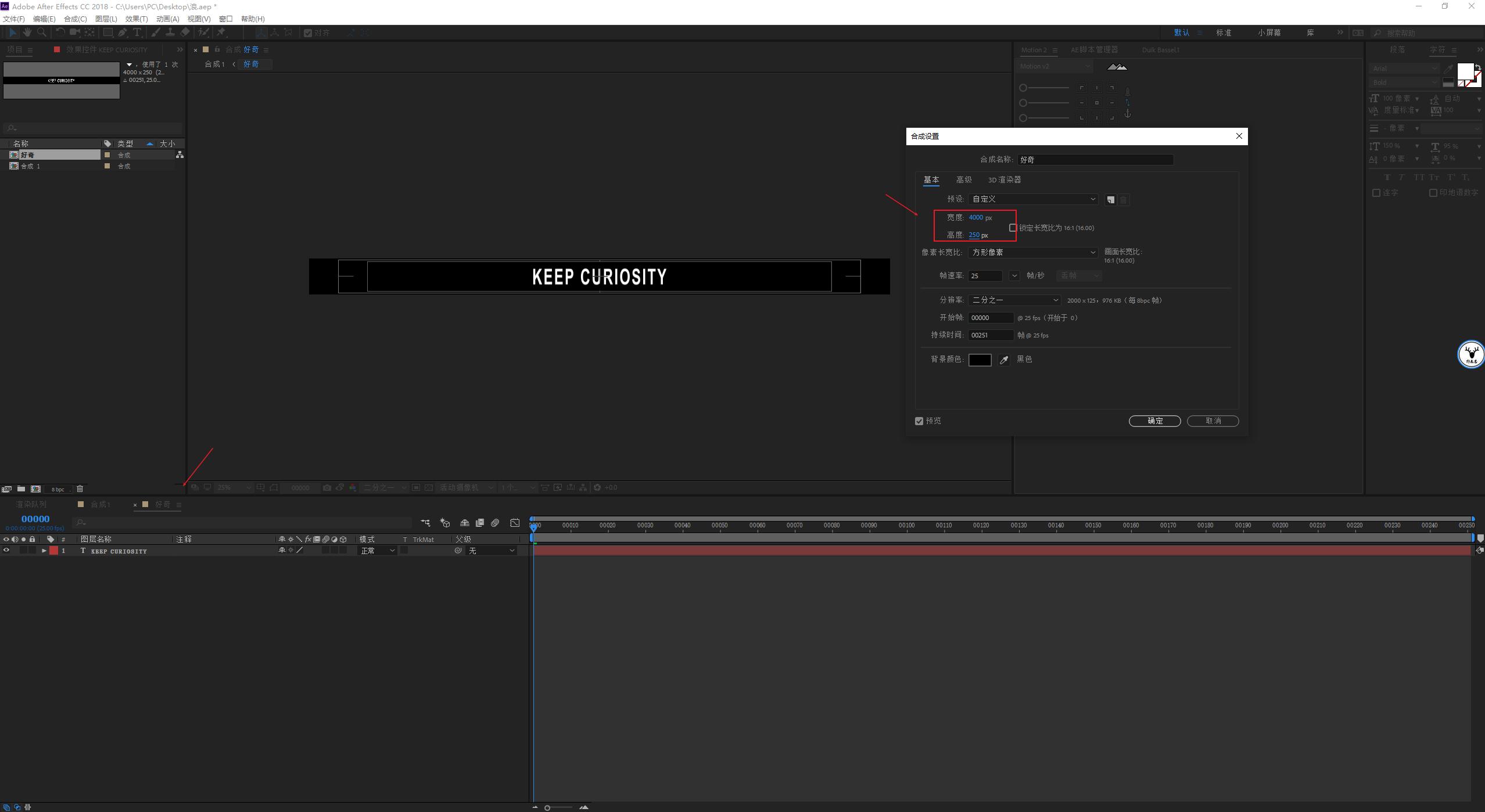
Task: Enable lock aspect ratio 16:1 checkbox
Action: [x=1013, y=228]
